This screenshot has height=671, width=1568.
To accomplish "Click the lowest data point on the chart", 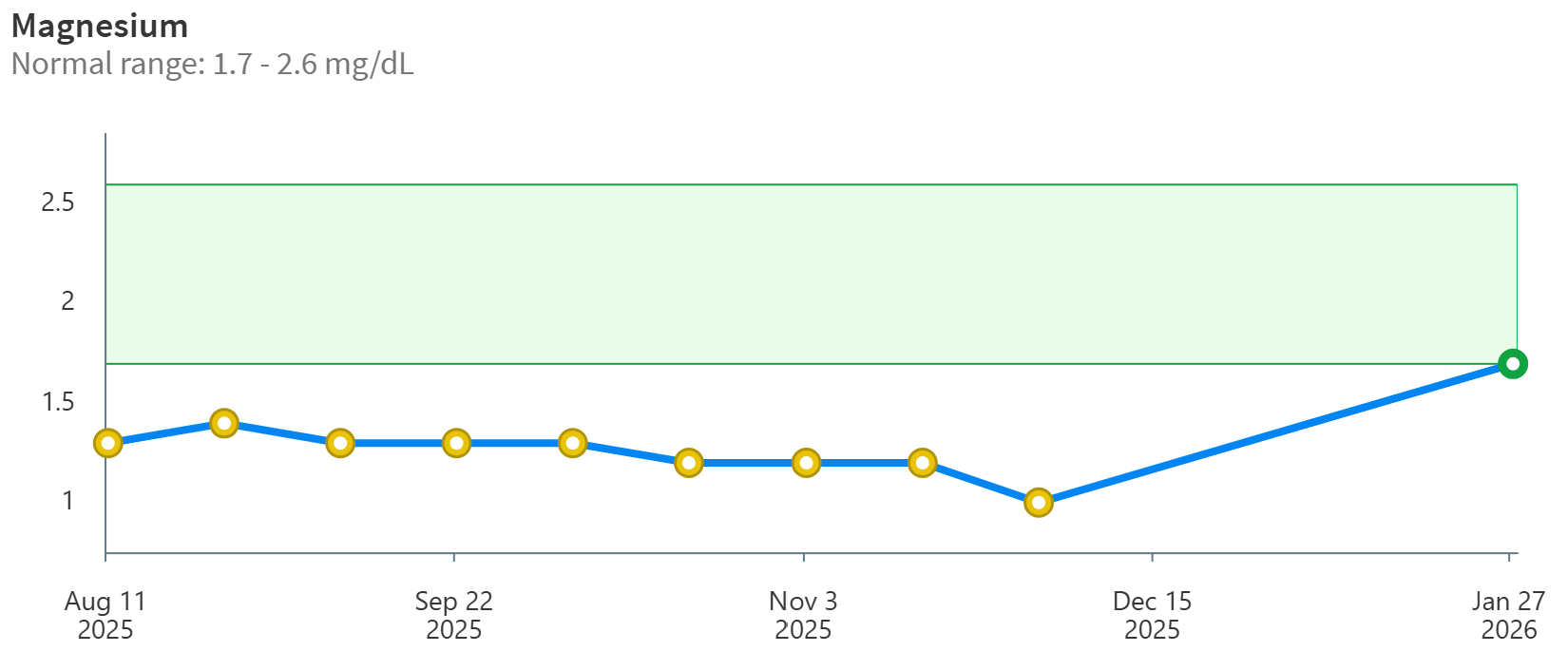I will (x=1039, y=502).
